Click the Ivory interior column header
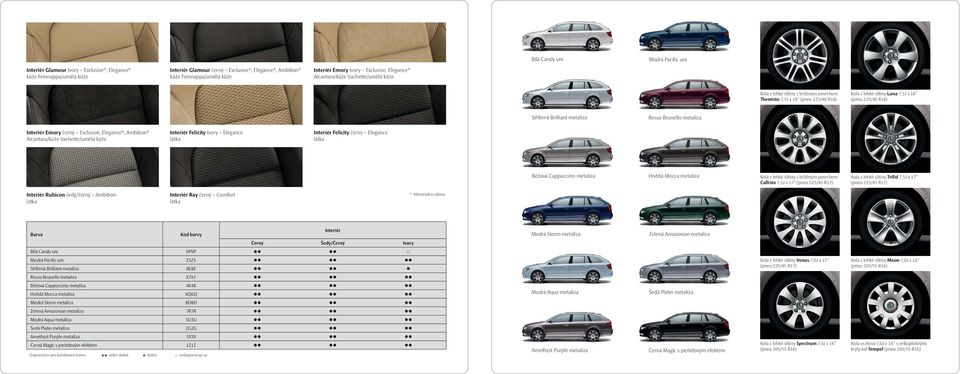This screenshot has height=374, width=960. 408,243
